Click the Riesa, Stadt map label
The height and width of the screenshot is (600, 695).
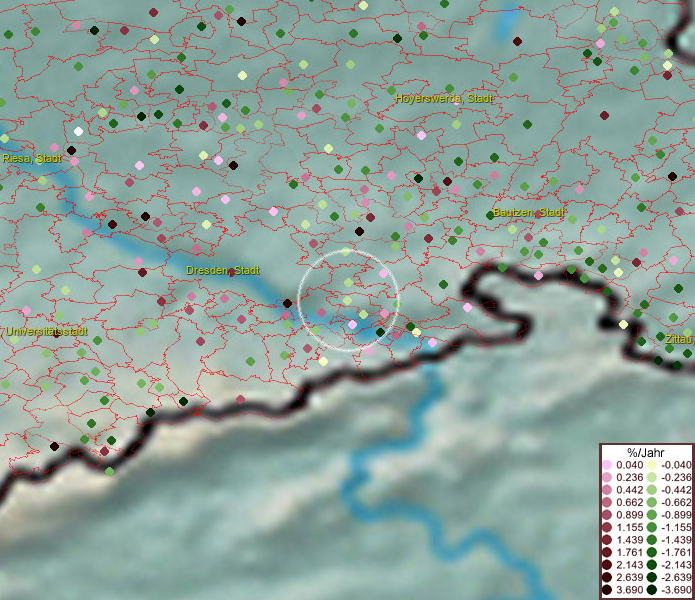coord(31,158)
